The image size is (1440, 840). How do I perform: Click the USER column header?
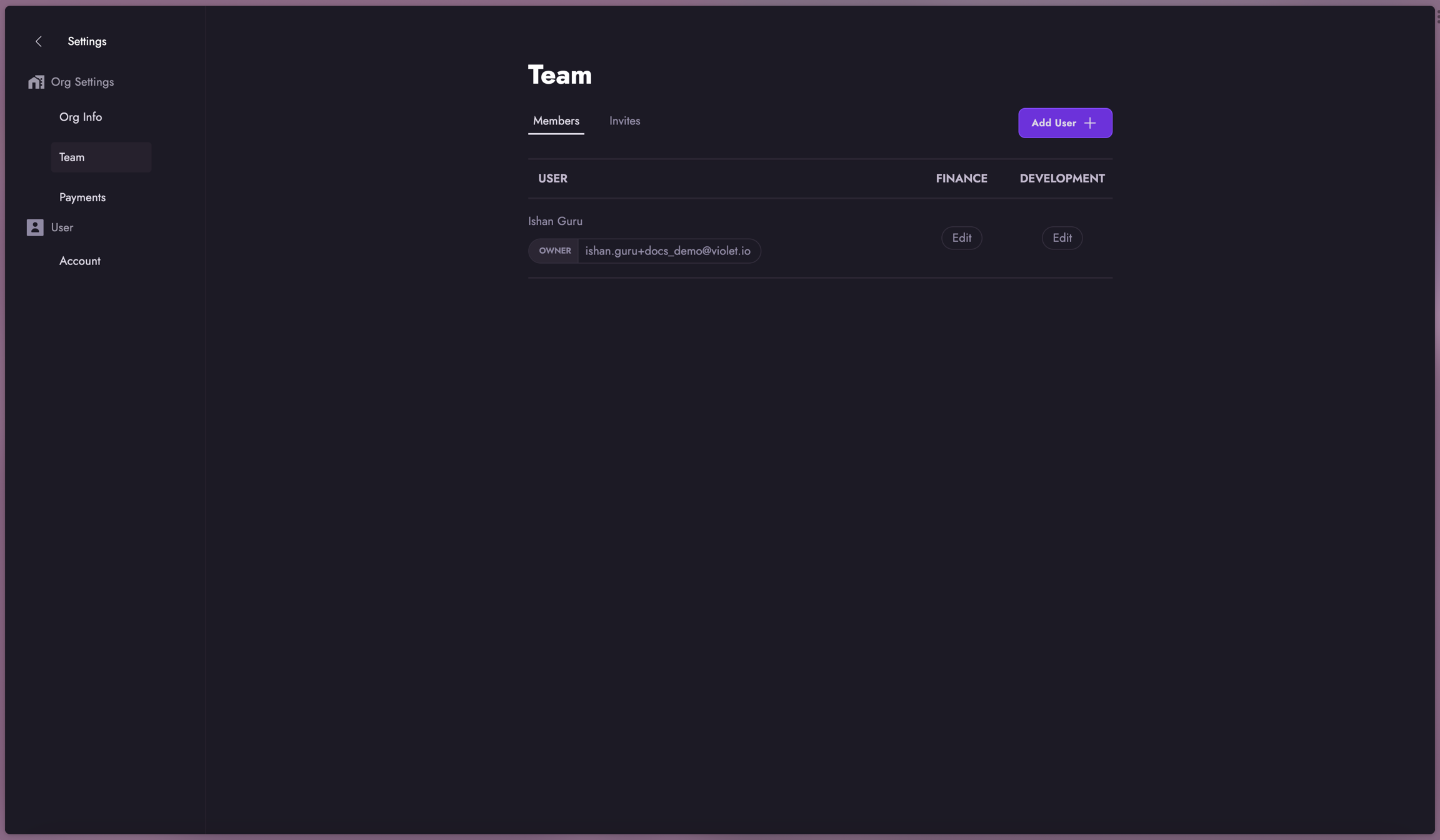552,179
